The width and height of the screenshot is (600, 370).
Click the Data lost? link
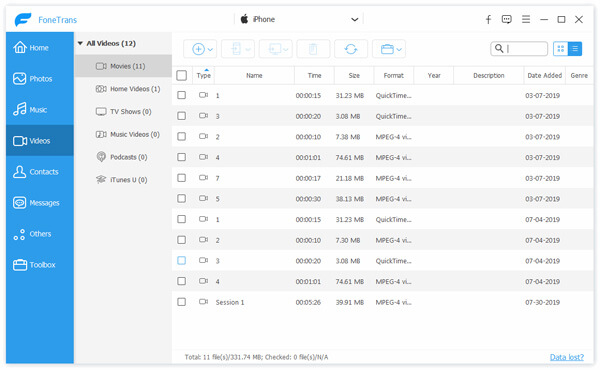[x=567, y=357]
